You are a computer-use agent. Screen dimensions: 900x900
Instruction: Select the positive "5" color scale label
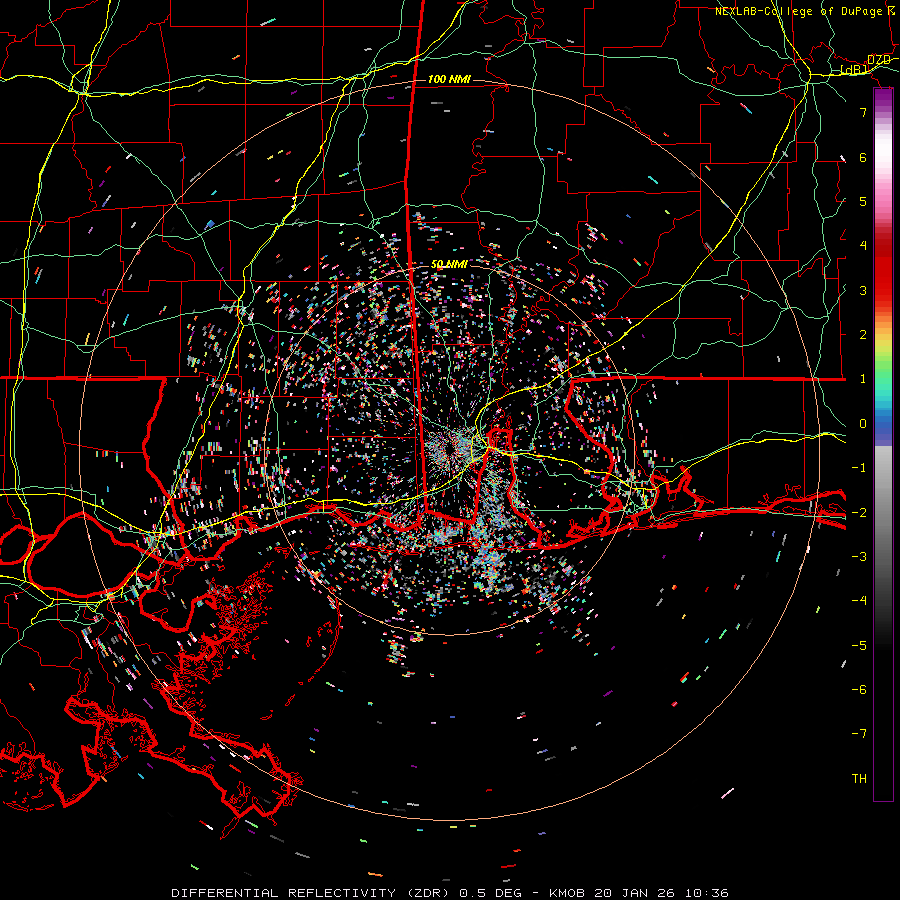point(863,201)
